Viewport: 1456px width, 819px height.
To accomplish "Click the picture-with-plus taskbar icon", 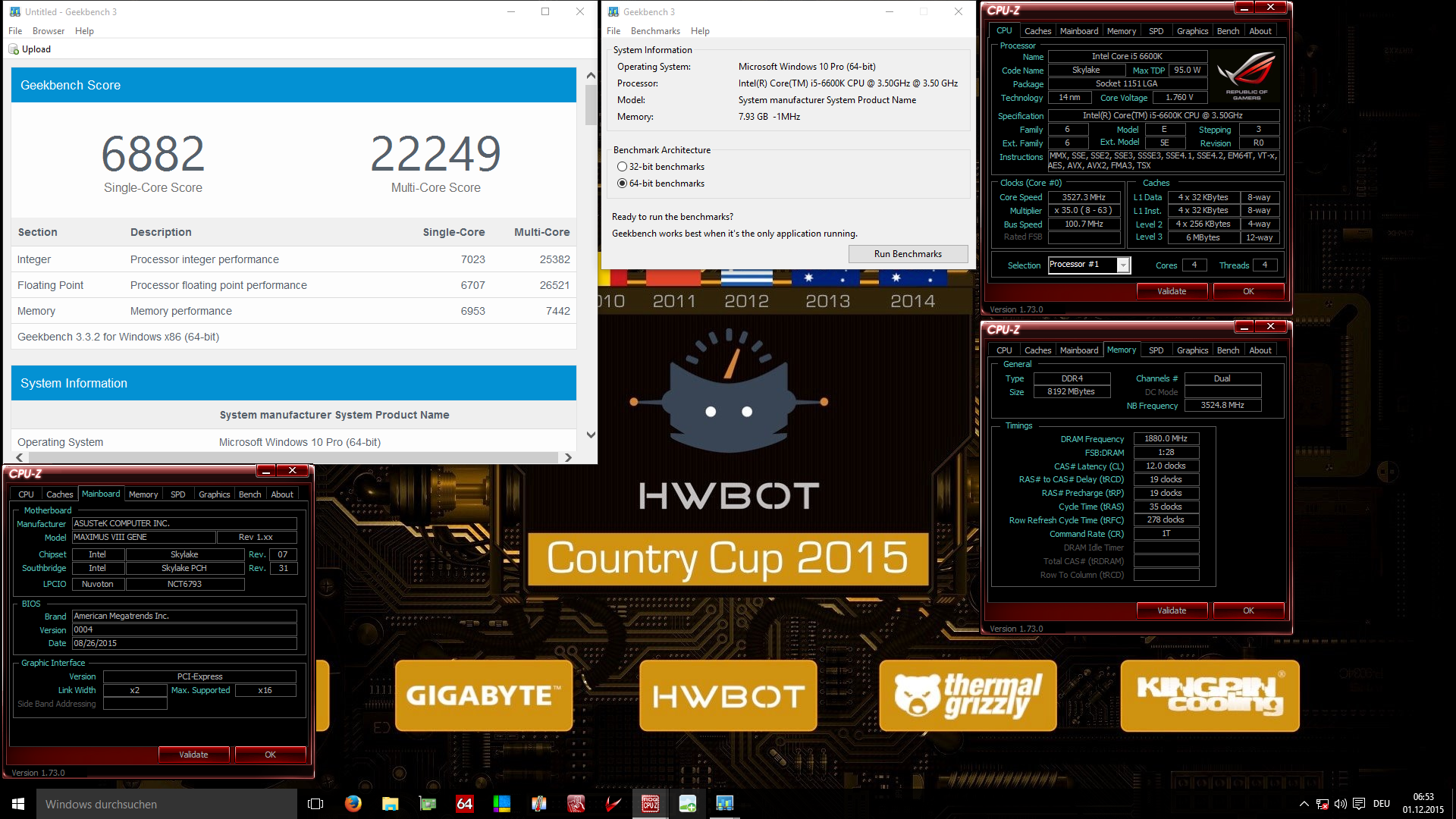I will click(x=688, y=804).
